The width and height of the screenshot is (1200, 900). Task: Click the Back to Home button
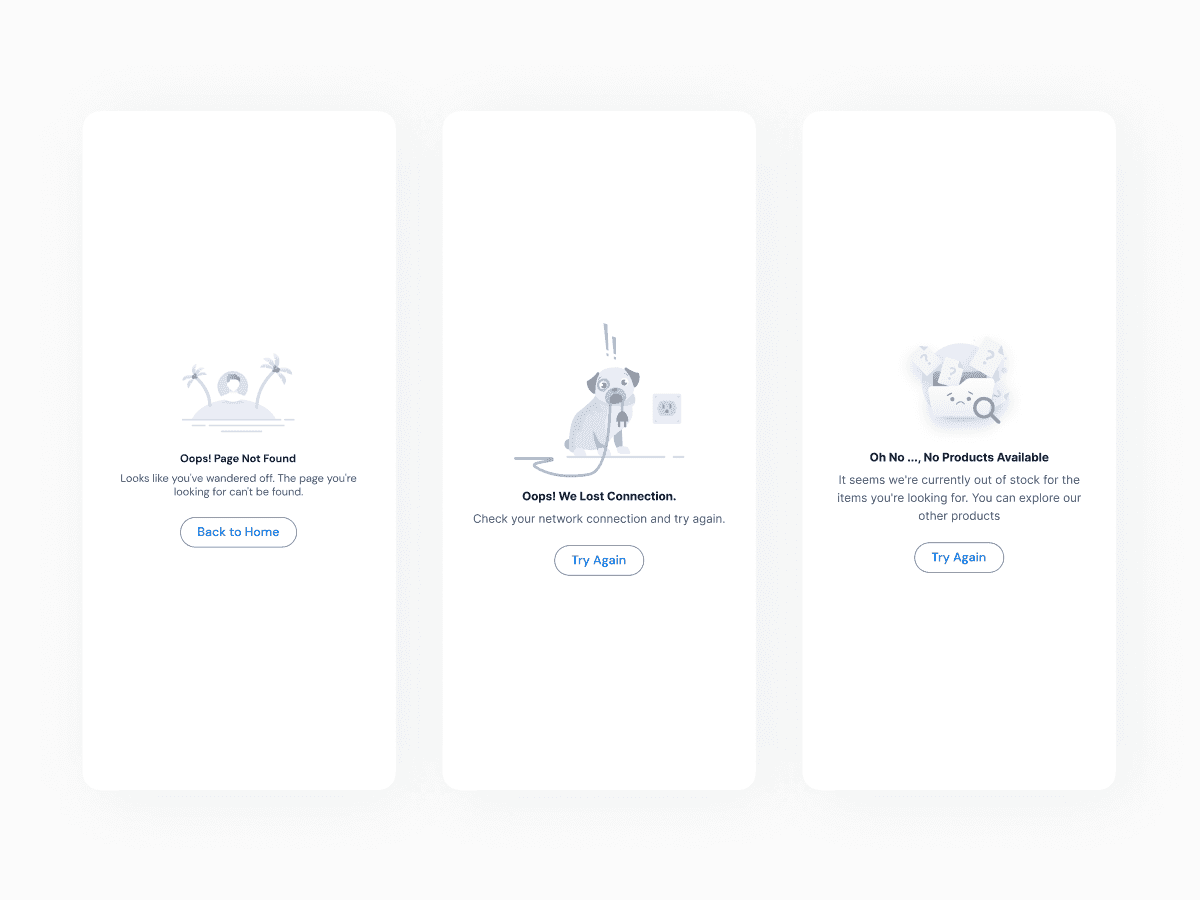pyautogui.click(x=238, y=532)
